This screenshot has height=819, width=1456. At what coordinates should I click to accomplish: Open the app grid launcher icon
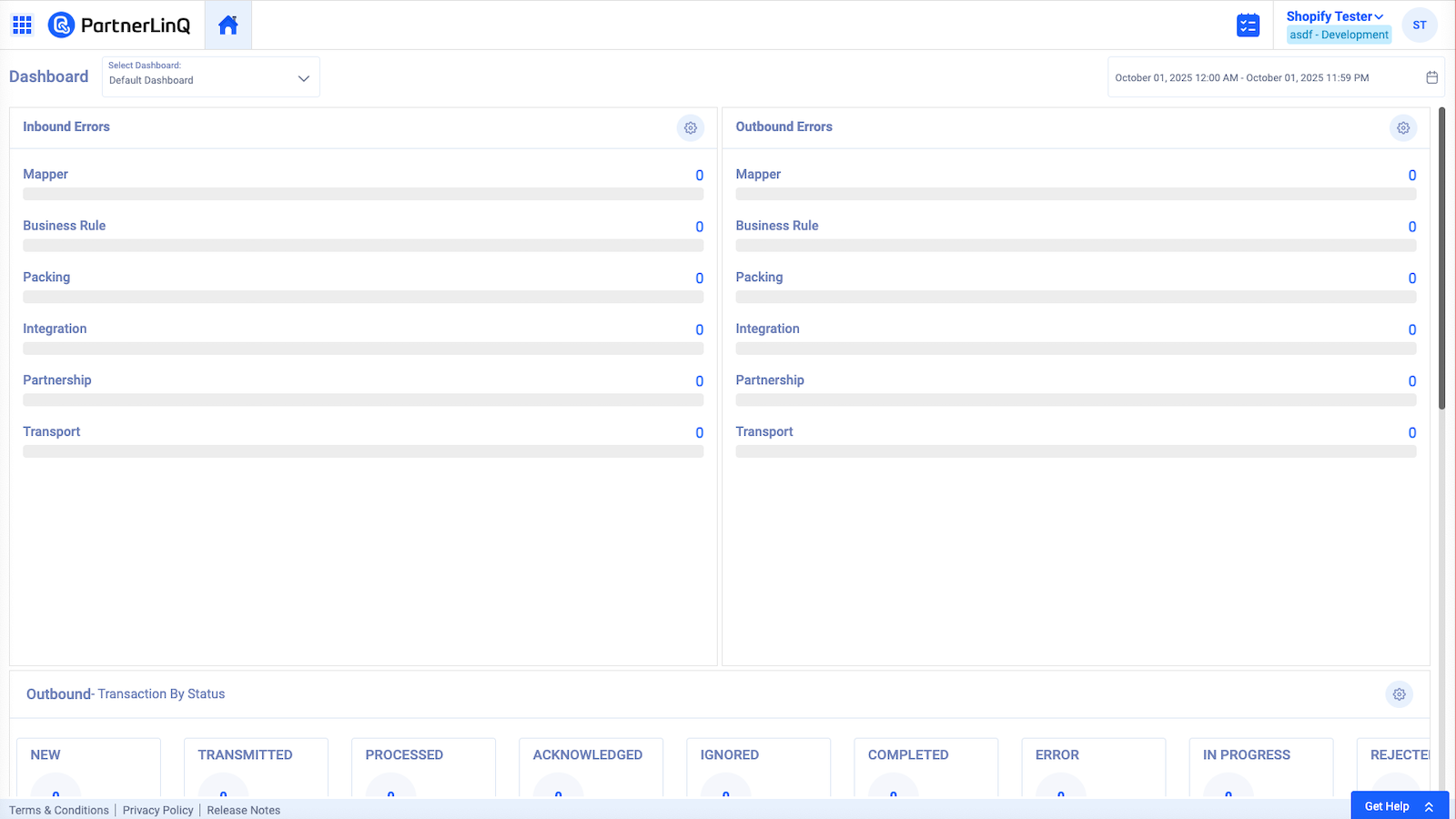point(22,25)
